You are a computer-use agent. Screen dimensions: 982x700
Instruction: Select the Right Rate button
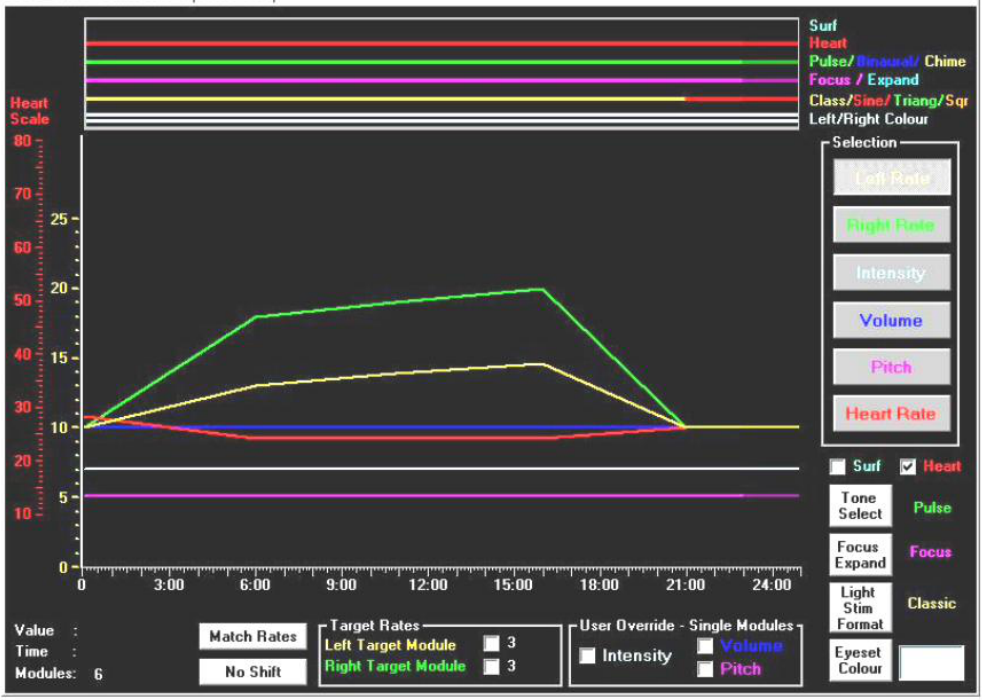(x=892, y=225)
